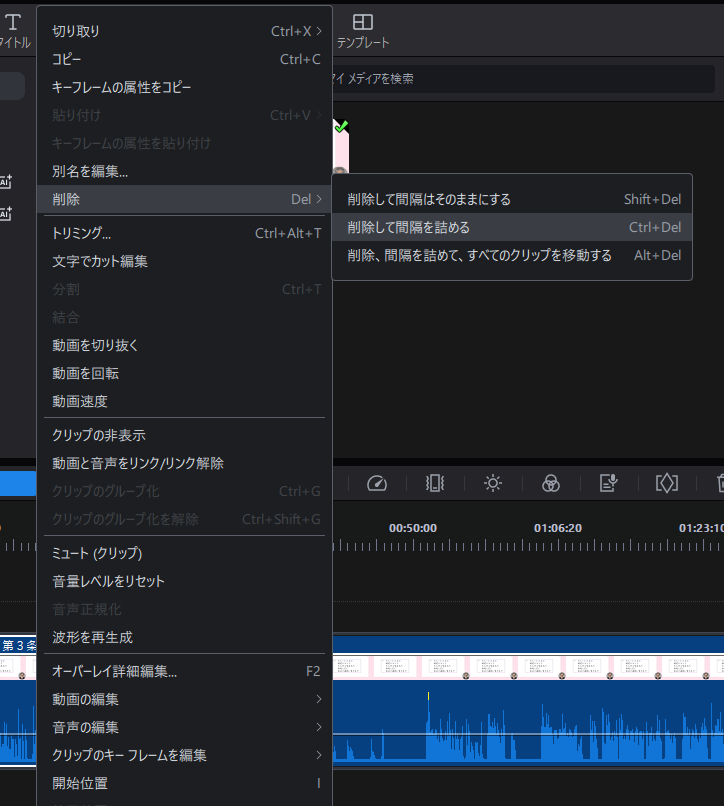Click the video stabilizer icon
The width and height of the screenshot is (724, 806).
(435, 483)
